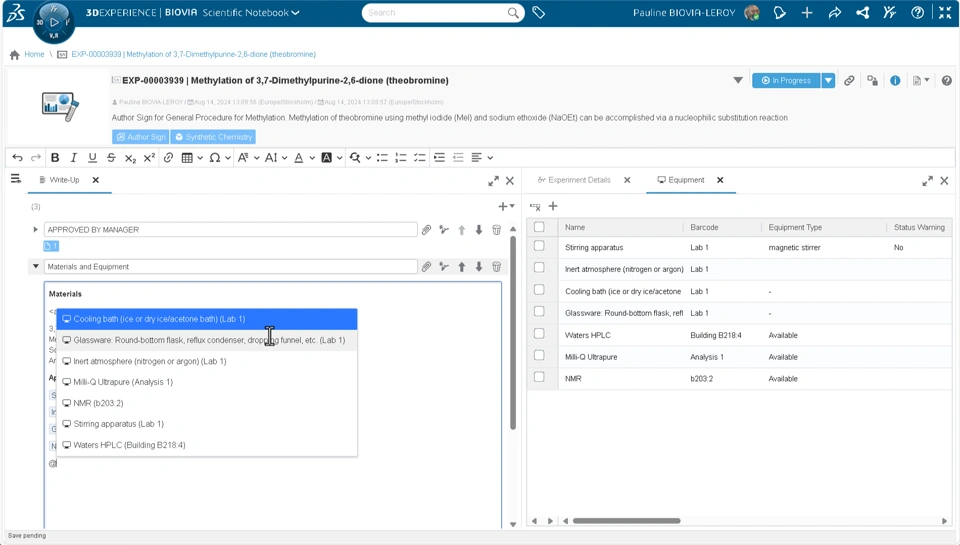The width and height of the screenshot is (960, 545).
Task: Switch to the Experiment Details tab
Action: 574,180
